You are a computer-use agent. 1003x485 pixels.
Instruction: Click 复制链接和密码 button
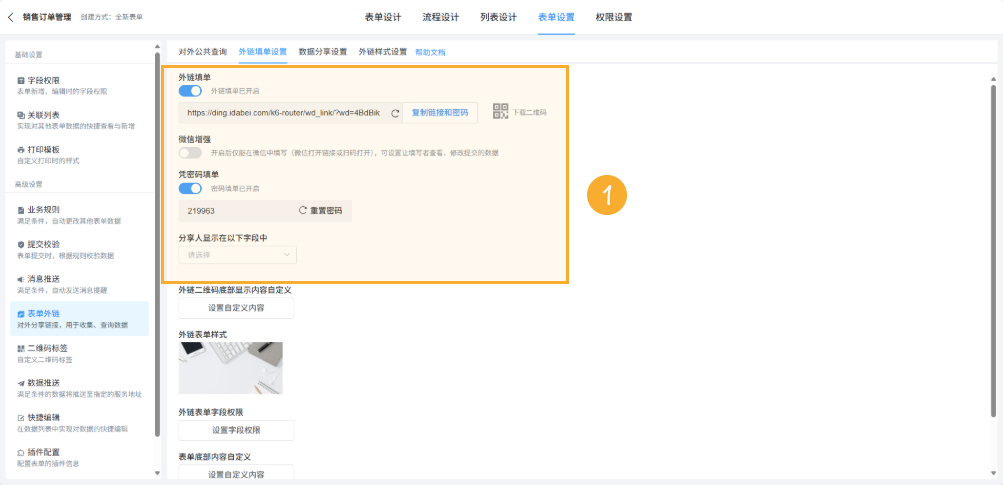click(439, 113)
